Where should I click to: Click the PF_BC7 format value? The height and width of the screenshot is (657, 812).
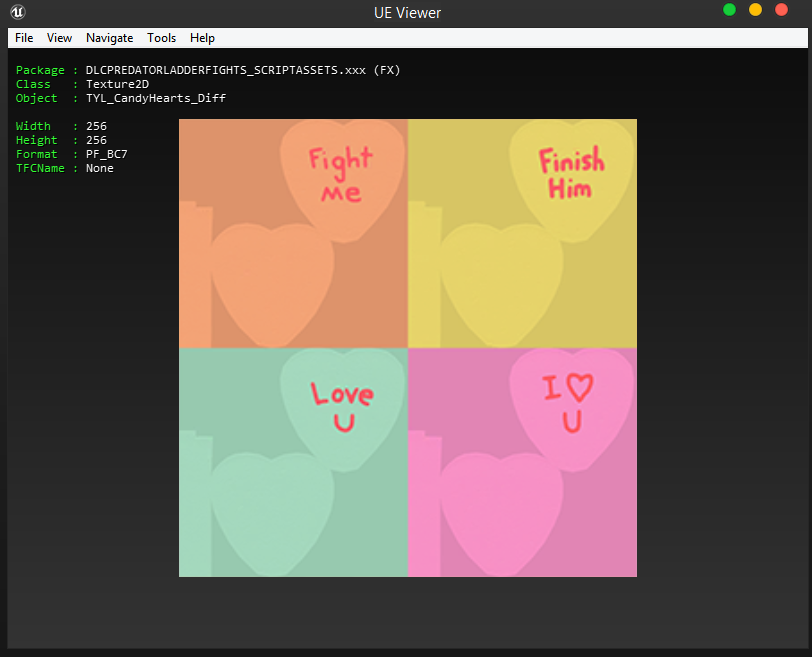point(106,154)
